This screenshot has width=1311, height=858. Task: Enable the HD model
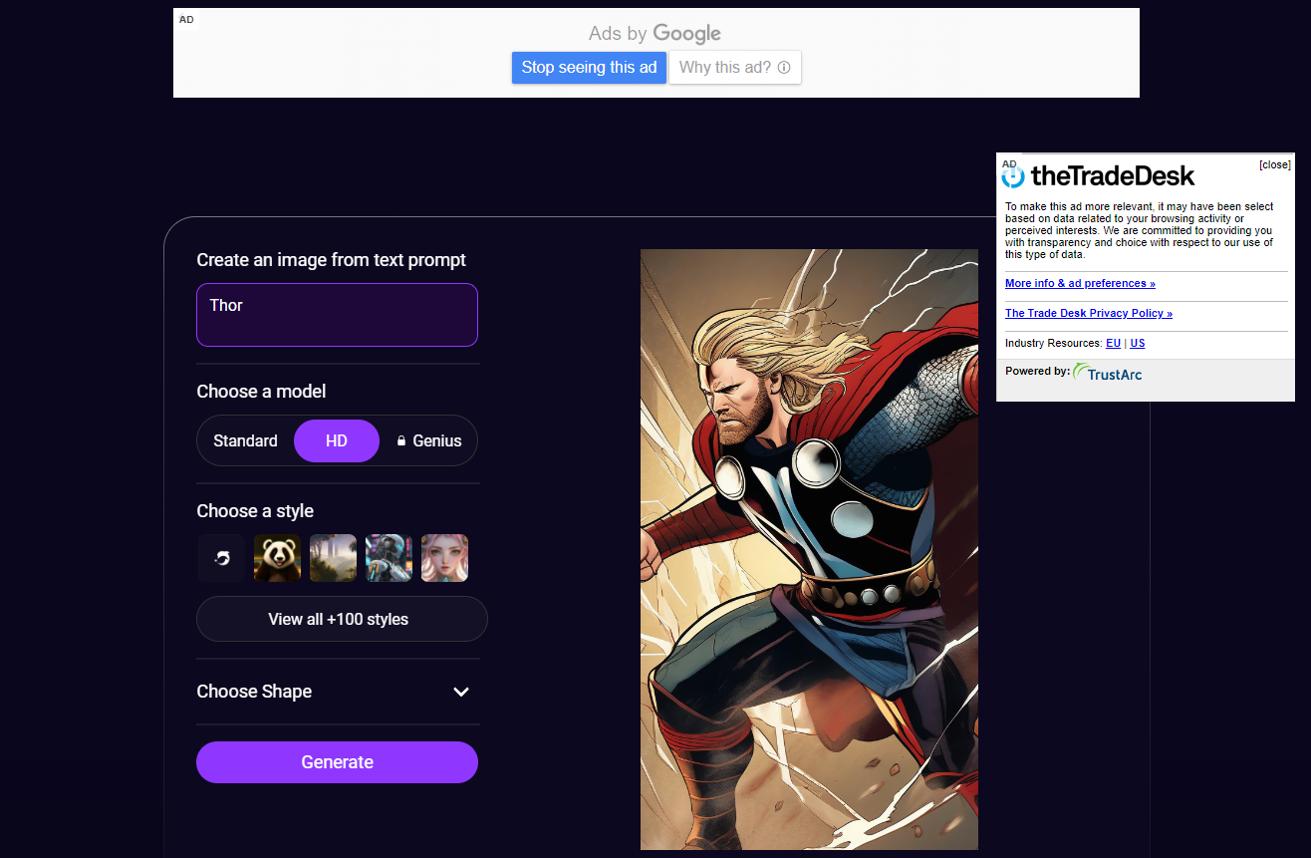[x=336, y=440]
